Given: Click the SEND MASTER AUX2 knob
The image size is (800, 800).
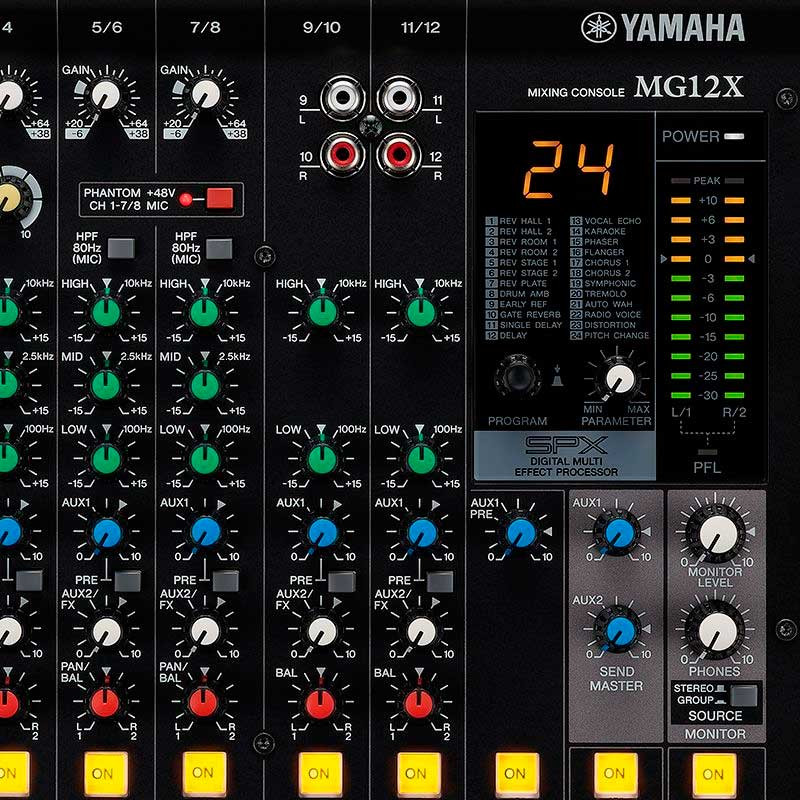Looking at the screenshot, I should pos(619,630).
